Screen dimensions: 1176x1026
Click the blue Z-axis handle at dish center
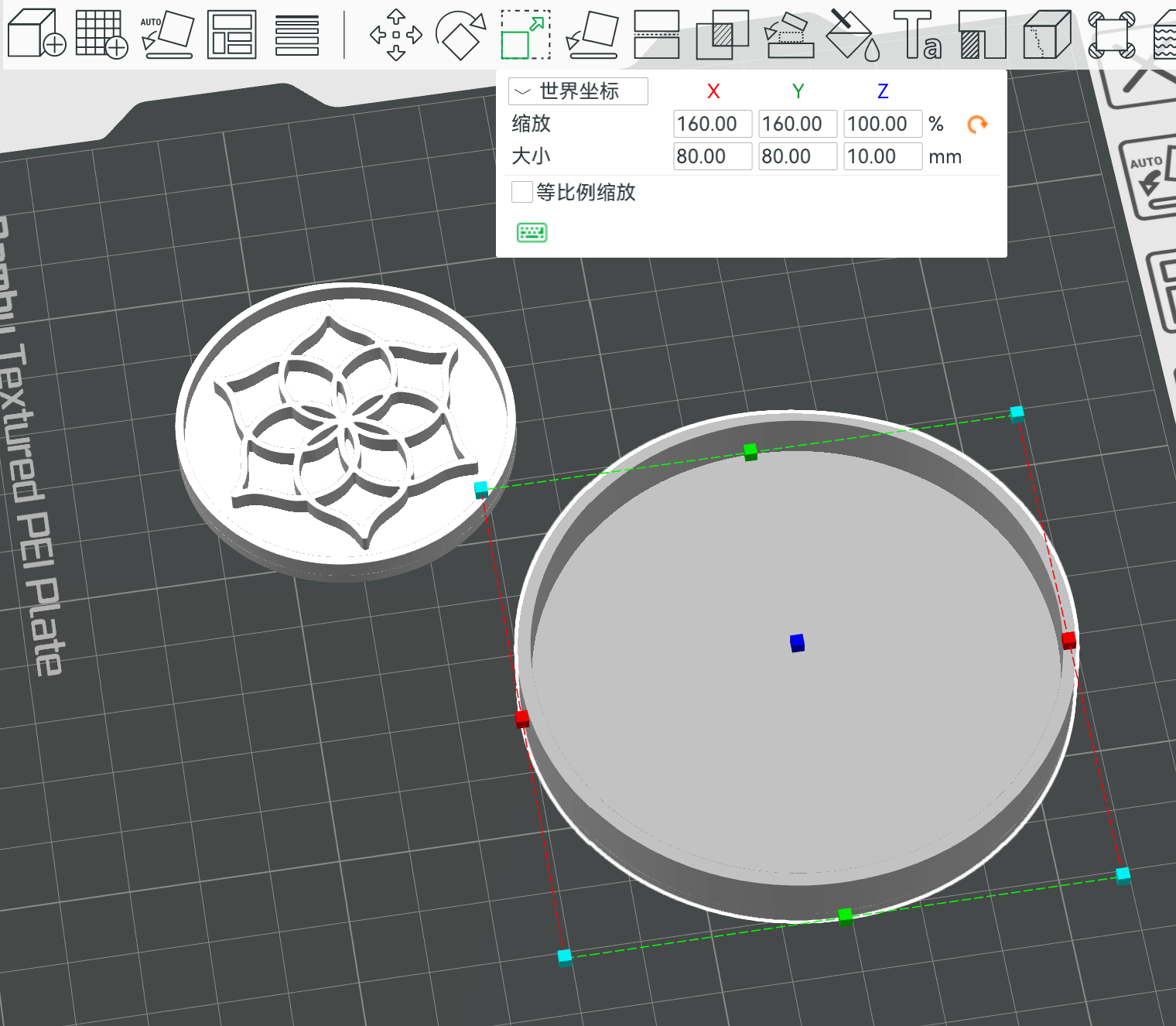click(798, 643)
